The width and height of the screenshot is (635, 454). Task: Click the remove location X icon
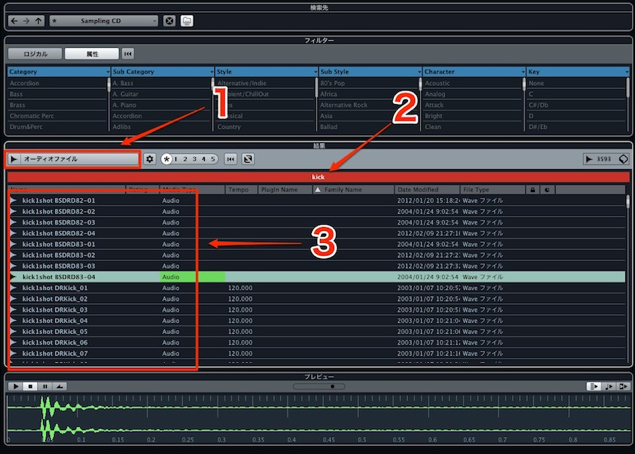(169, 21)
